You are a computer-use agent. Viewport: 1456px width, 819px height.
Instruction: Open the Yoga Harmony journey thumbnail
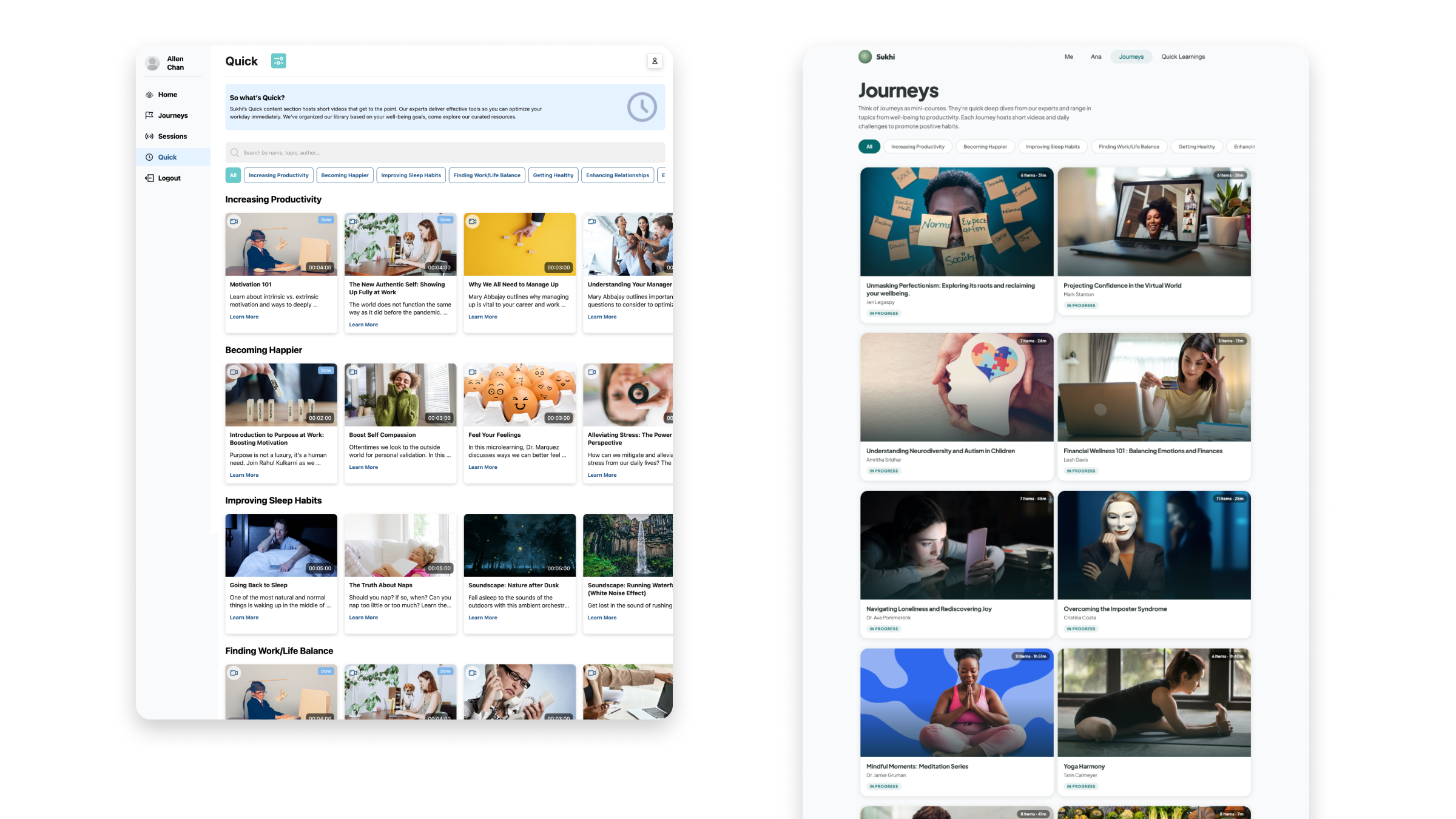point(1154,703)
